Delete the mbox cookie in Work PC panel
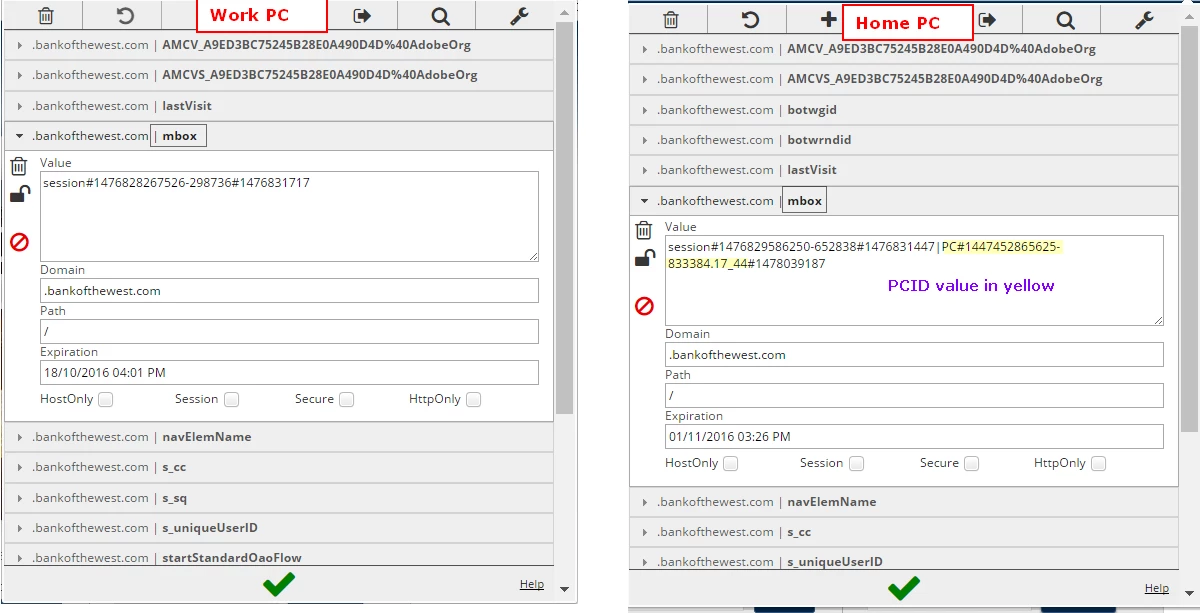The height and width of the screenshot is (613, 1200). [x=19, y=167]
